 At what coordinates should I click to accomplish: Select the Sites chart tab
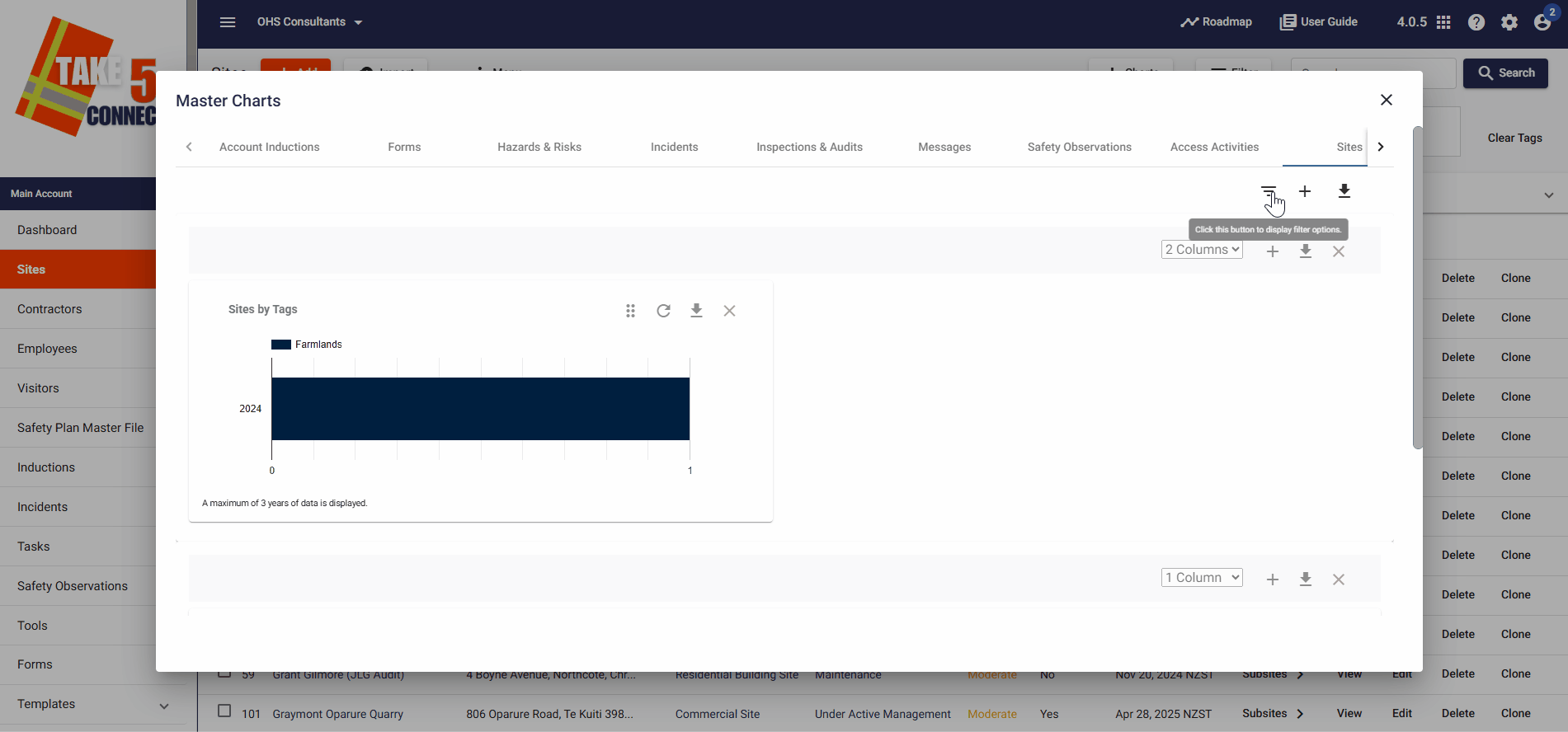[1349, 147]
